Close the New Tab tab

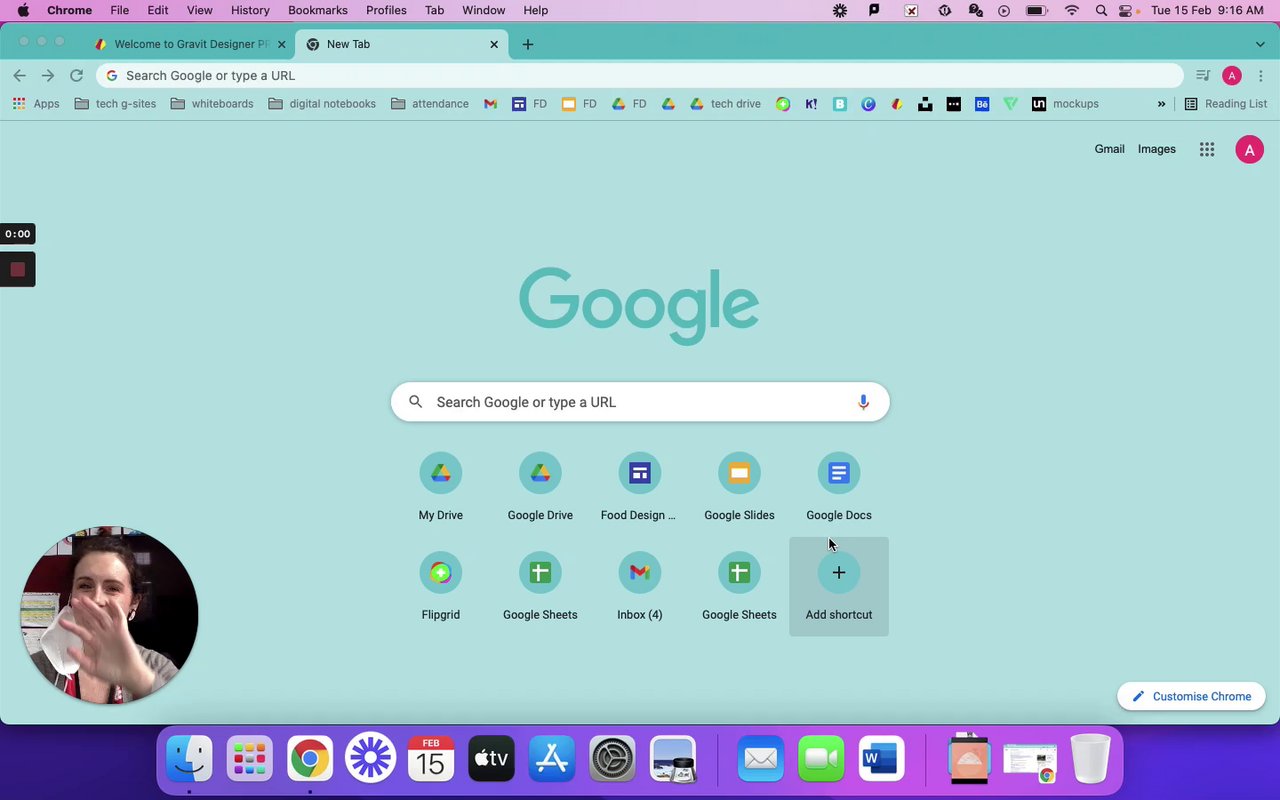click(x=494, y=44)
